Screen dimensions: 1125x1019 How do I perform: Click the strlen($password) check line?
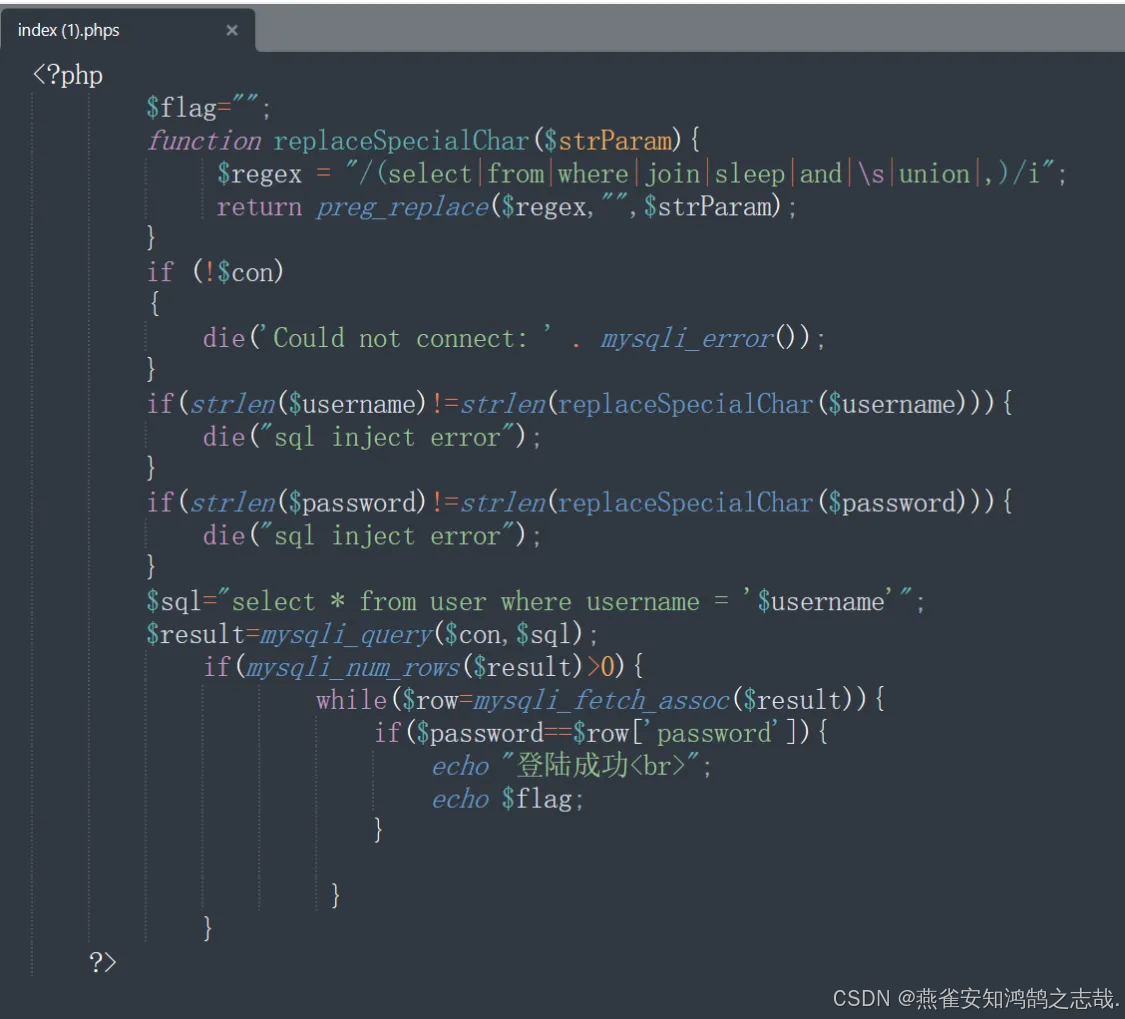(580, 502)
